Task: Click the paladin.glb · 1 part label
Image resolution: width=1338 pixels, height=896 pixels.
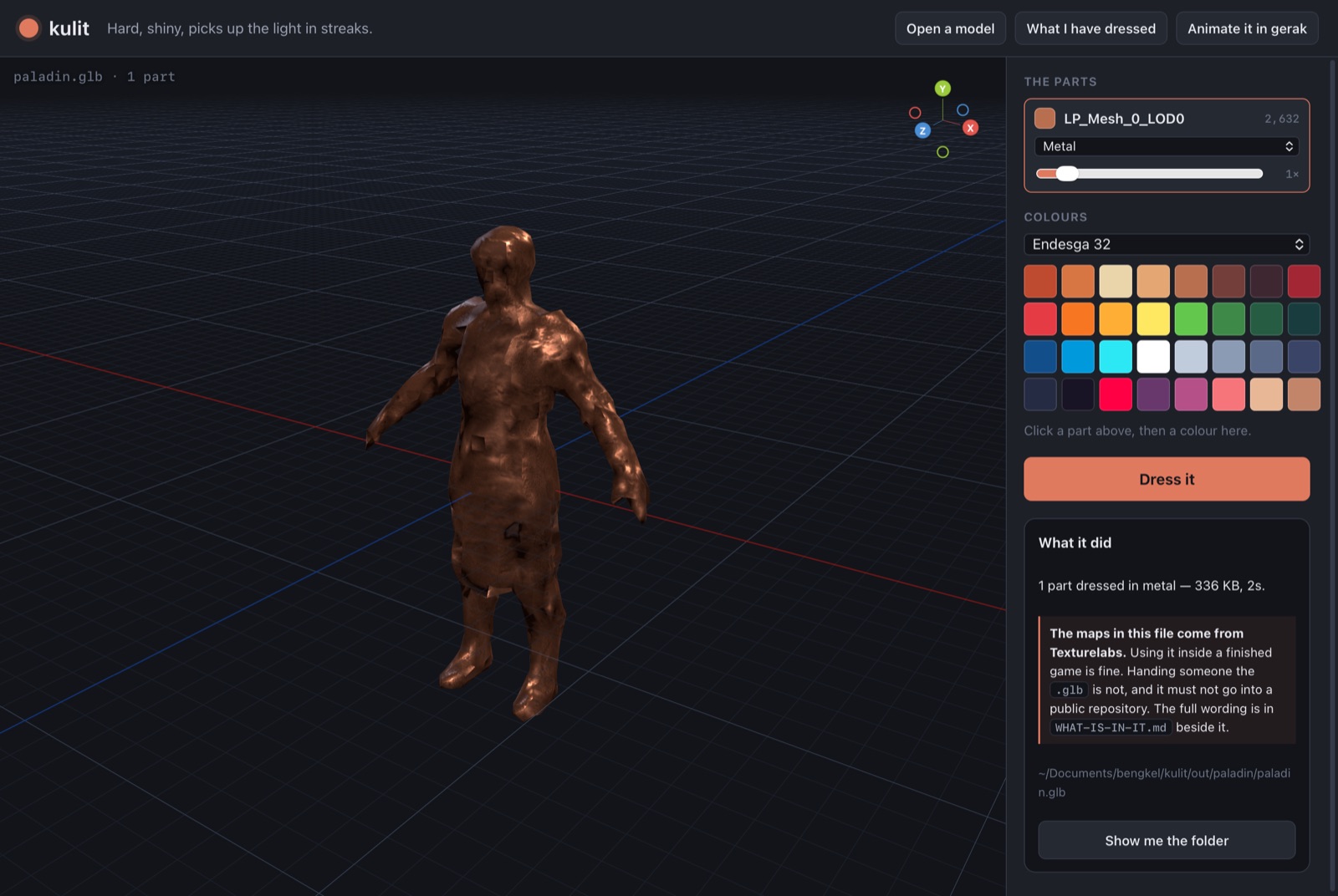Action: 94,77
